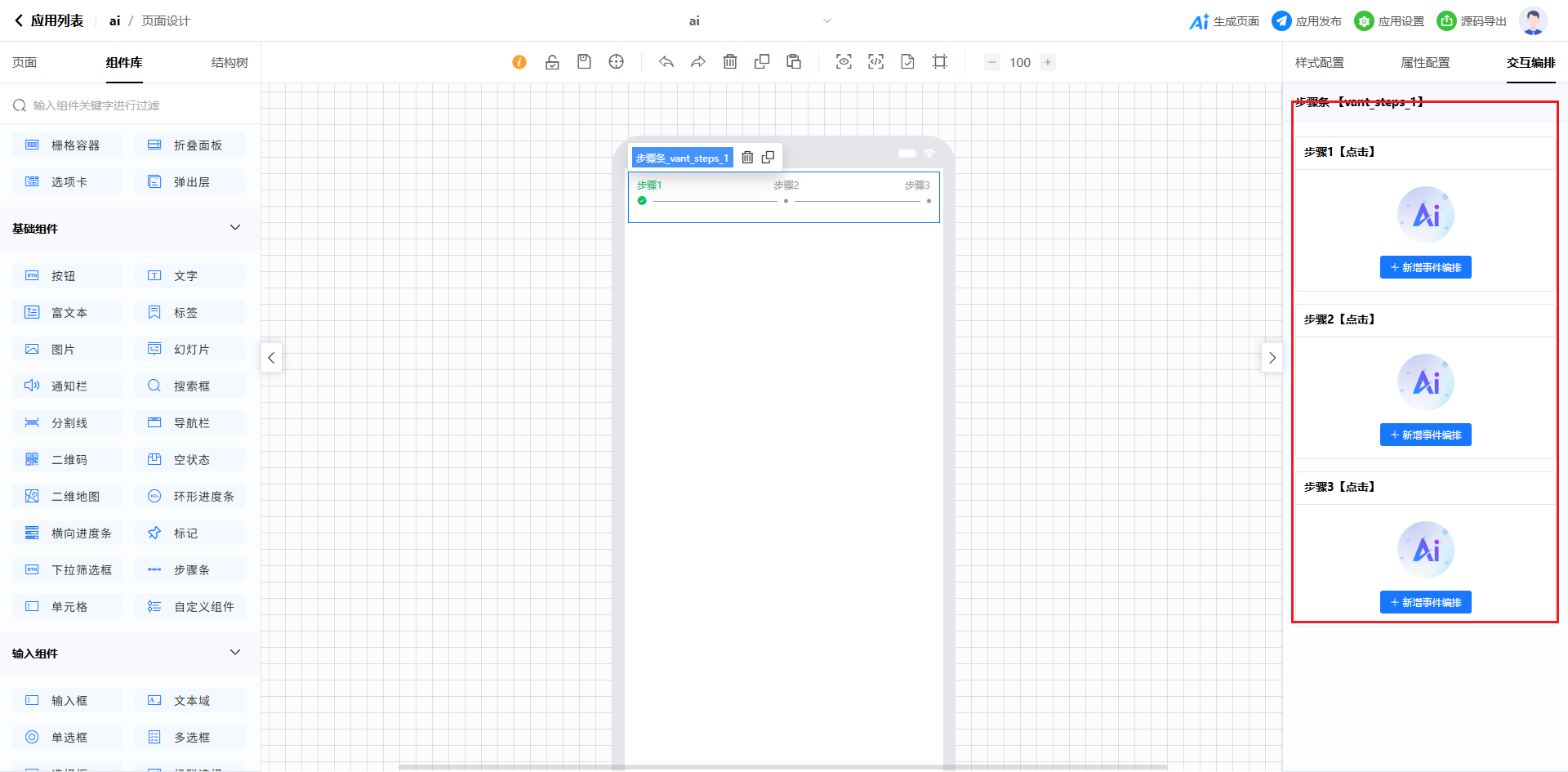Collapse the 基础组件 section
The image size is (1568, 772).
click(235, 228)
